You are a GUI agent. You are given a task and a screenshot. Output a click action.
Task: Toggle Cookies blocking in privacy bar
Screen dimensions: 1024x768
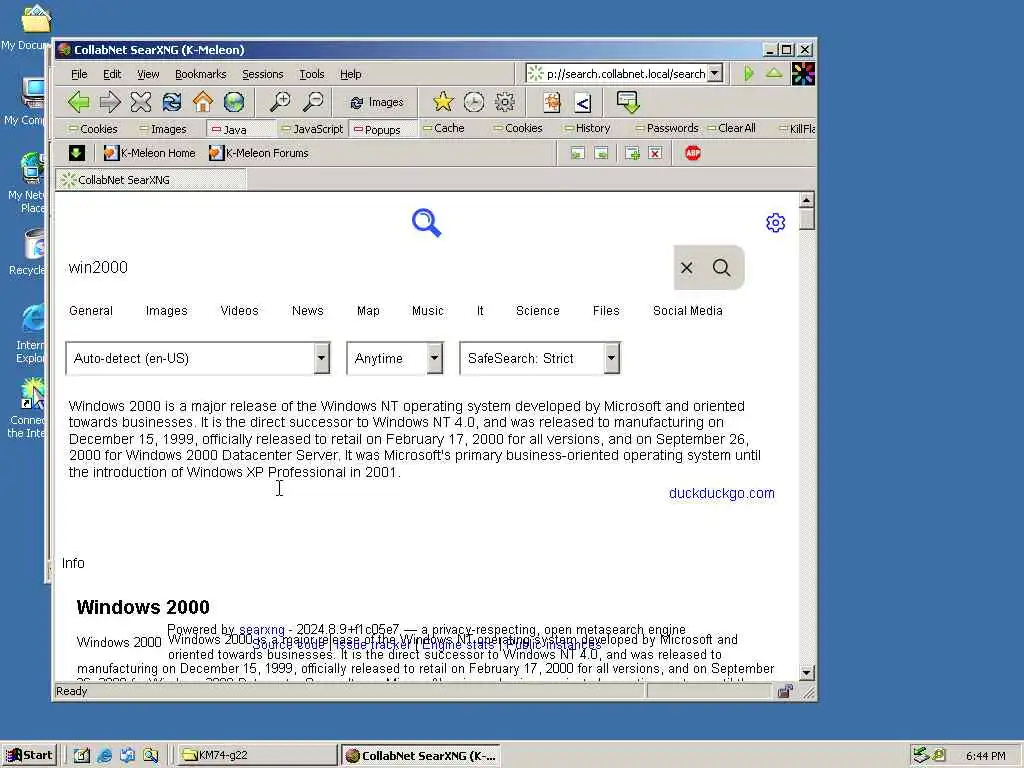pos(93,129)
